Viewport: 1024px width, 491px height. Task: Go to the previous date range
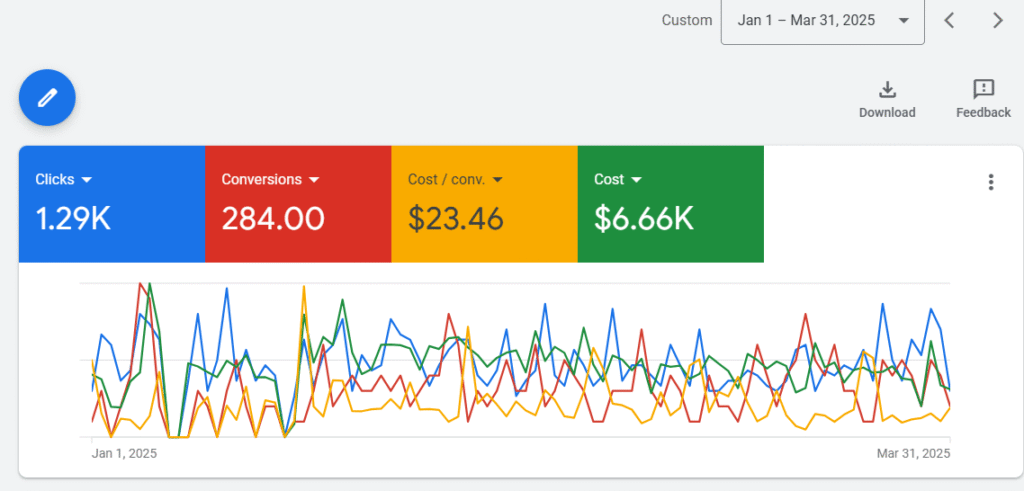950,20
